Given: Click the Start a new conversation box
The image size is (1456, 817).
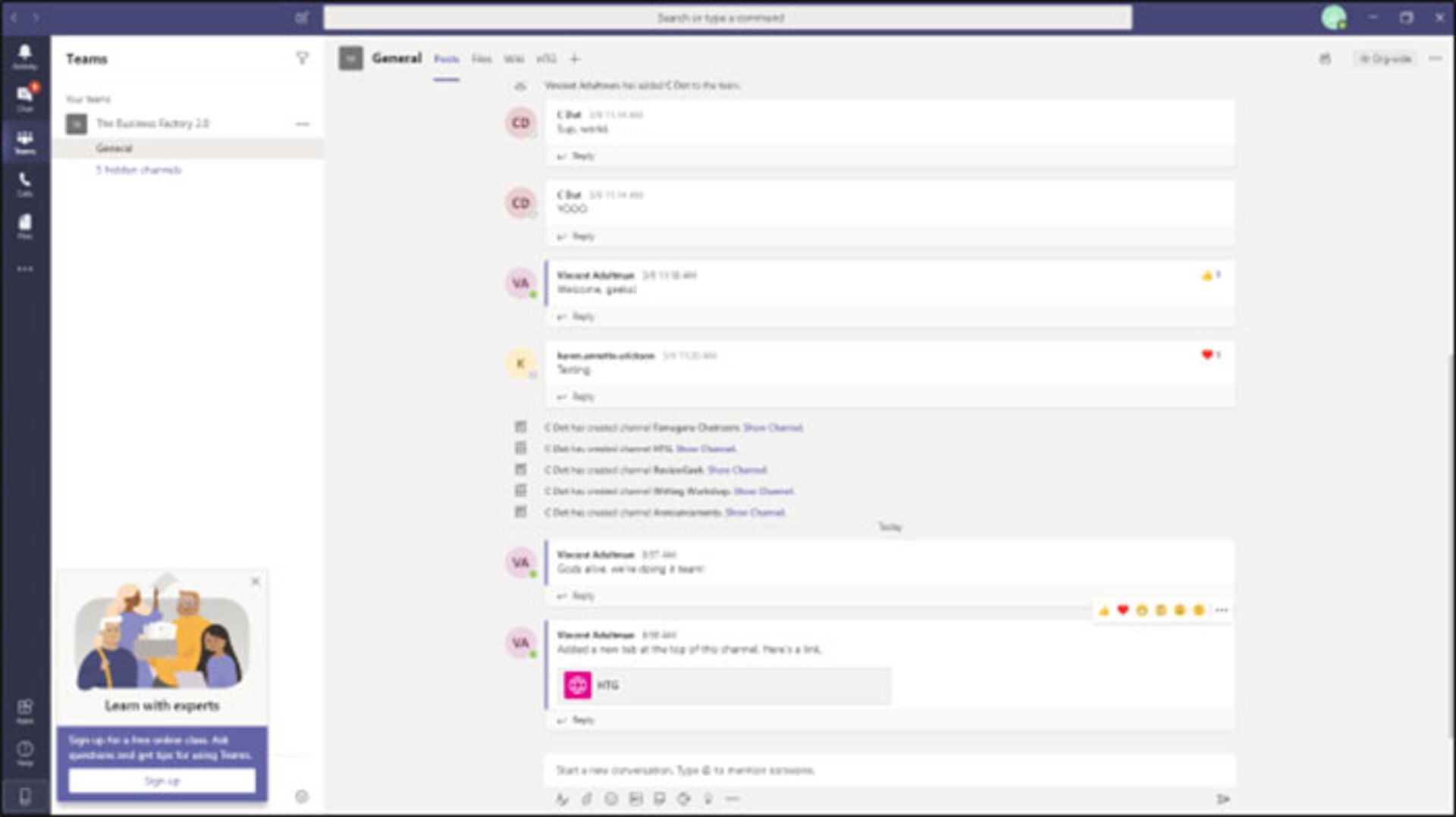Looking at the screenshot, I should coord(890,770).
